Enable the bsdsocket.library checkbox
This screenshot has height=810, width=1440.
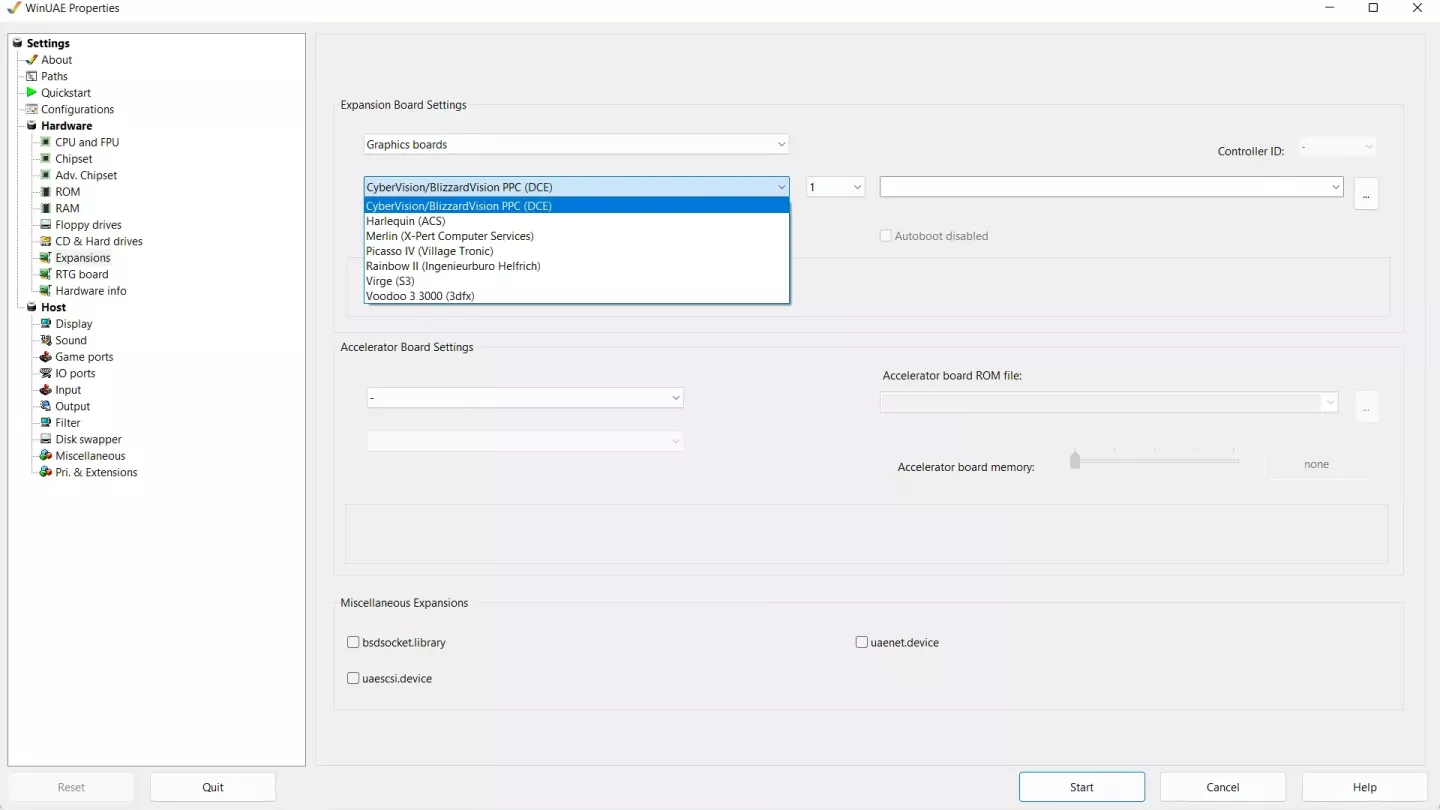click(353, 642)
